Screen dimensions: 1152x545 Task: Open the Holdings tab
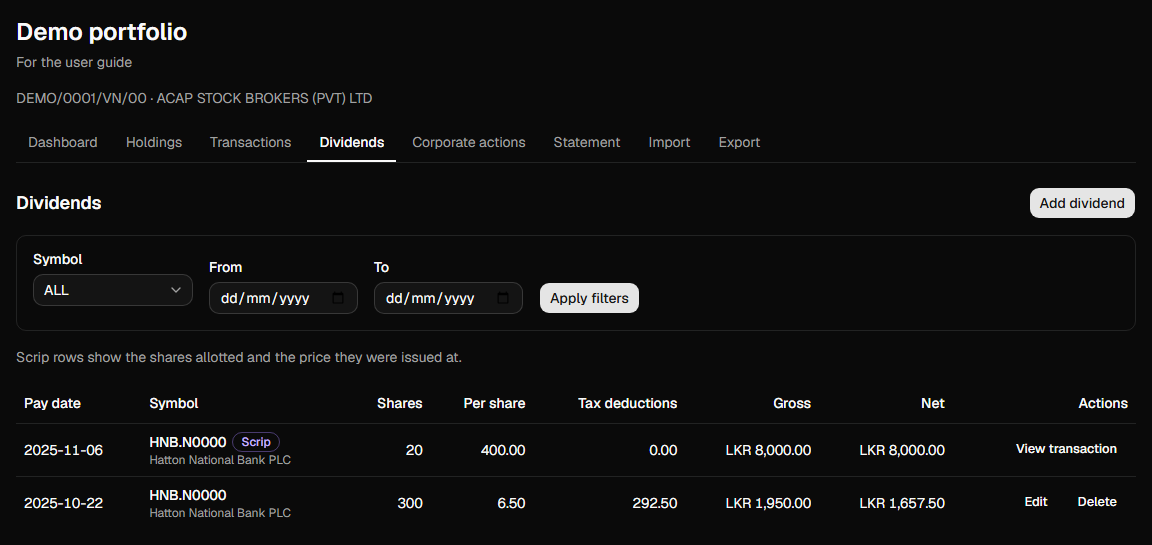click(x=154, y=142)
